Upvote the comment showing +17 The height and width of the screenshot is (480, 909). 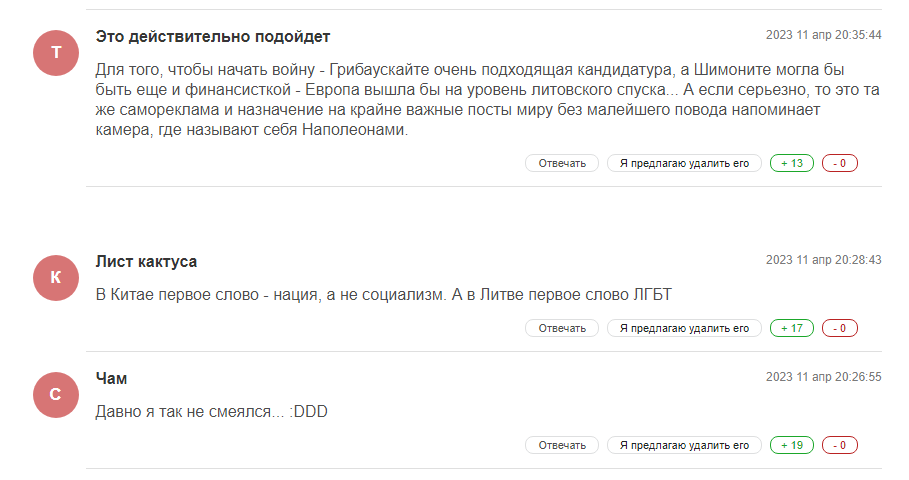click(792, 328)
